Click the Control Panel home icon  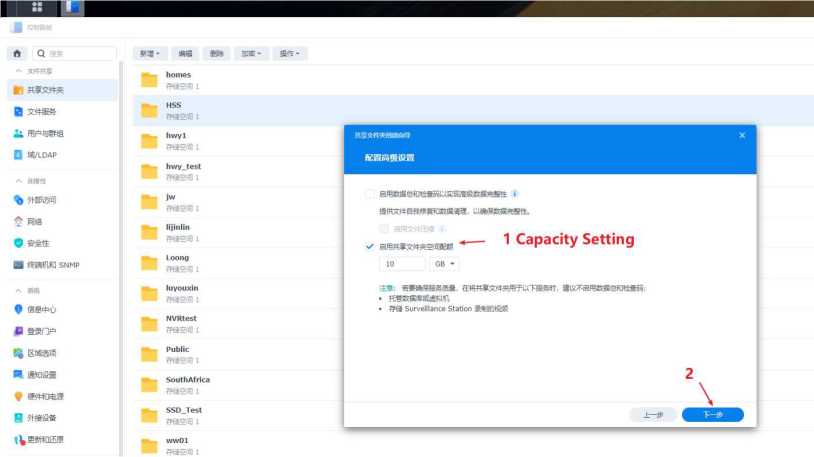point(18,53)
